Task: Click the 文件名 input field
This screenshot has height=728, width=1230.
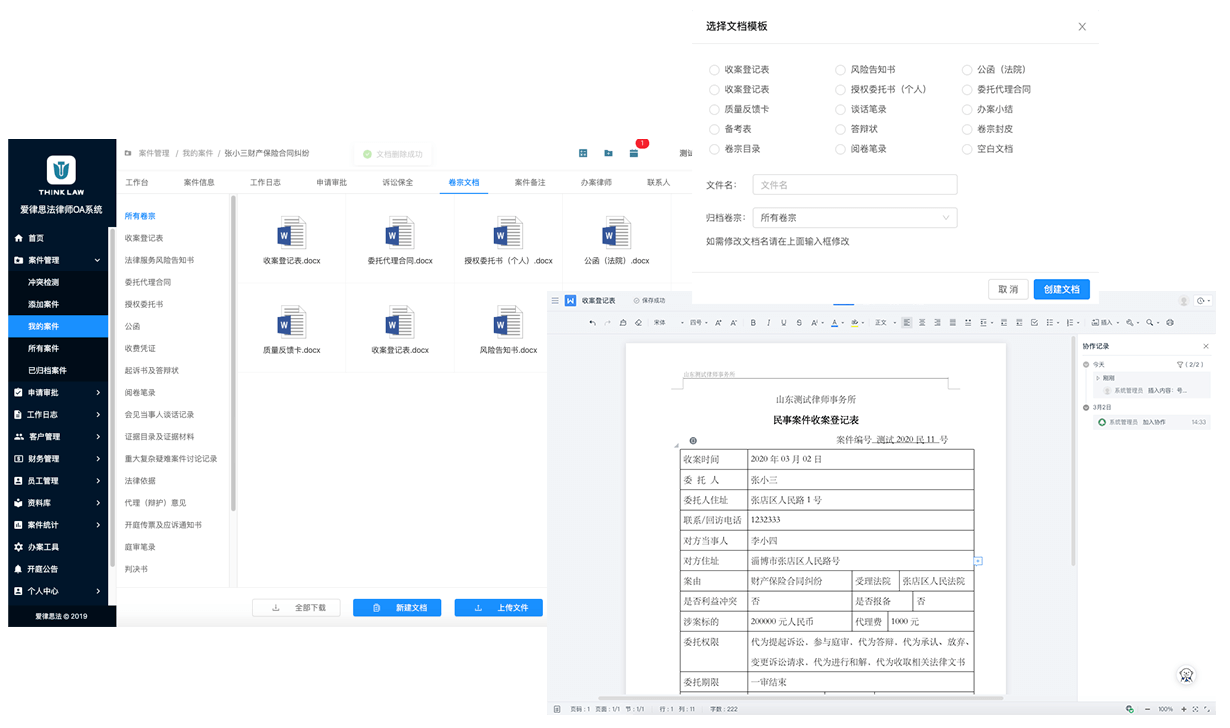Action: [x=854, y=185]
